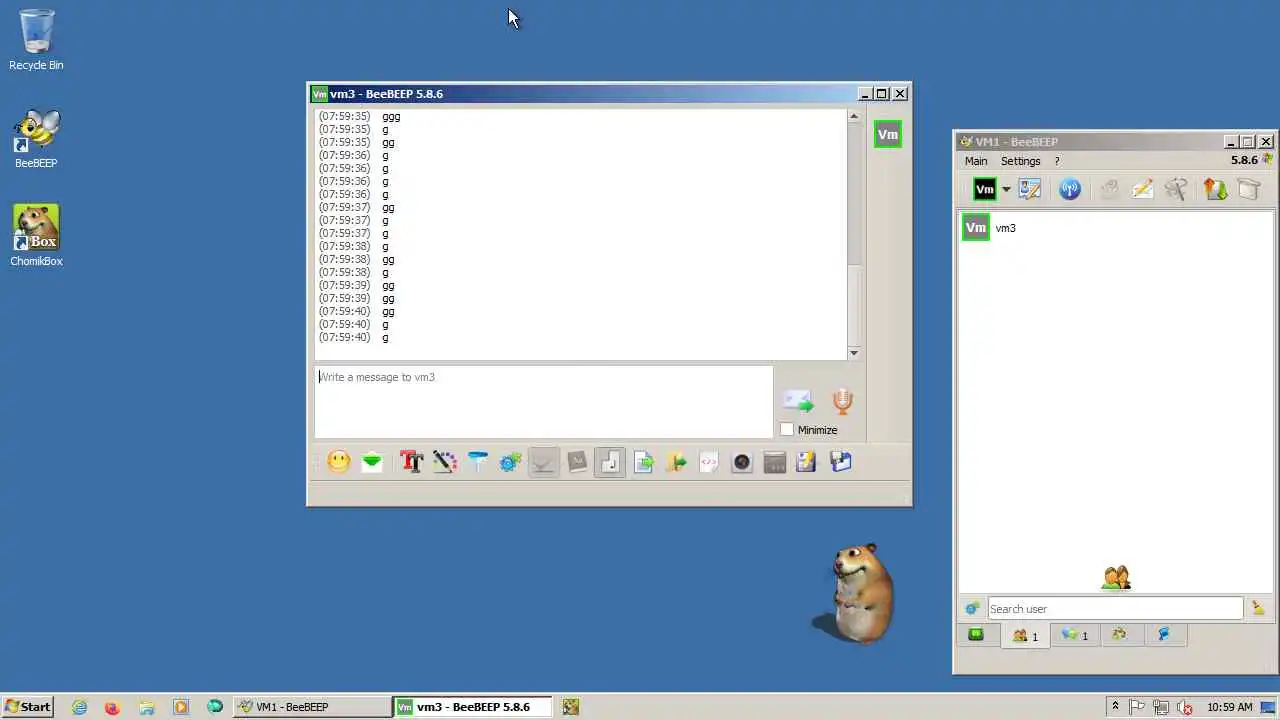Edit profile with user card icon

point(1030,189)
